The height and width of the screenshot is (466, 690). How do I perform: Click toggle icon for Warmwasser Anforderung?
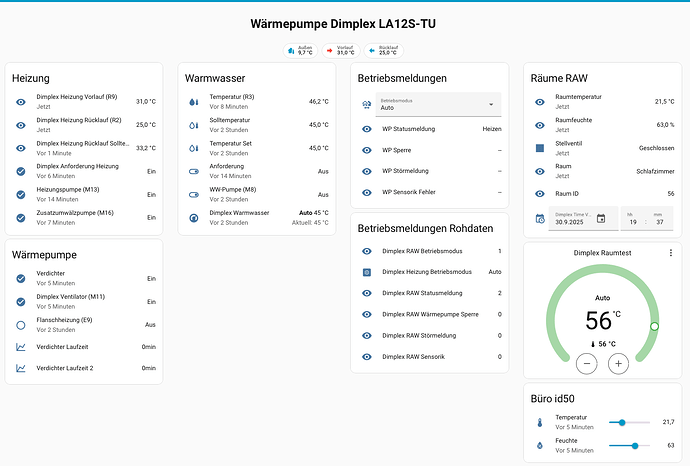click(194, 171)
